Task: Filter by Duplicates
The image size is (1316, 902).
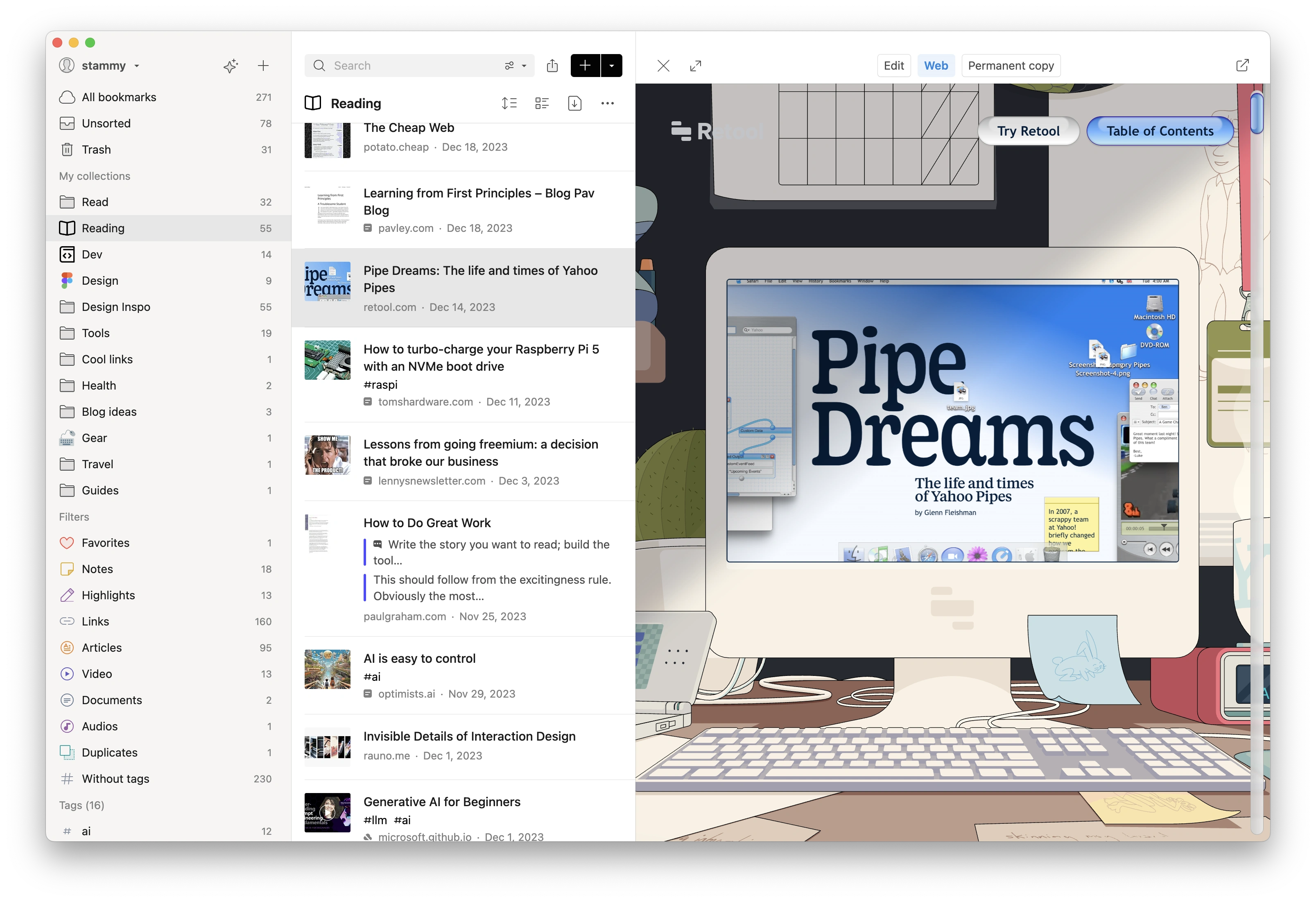Action: click(x=168, y=752)
